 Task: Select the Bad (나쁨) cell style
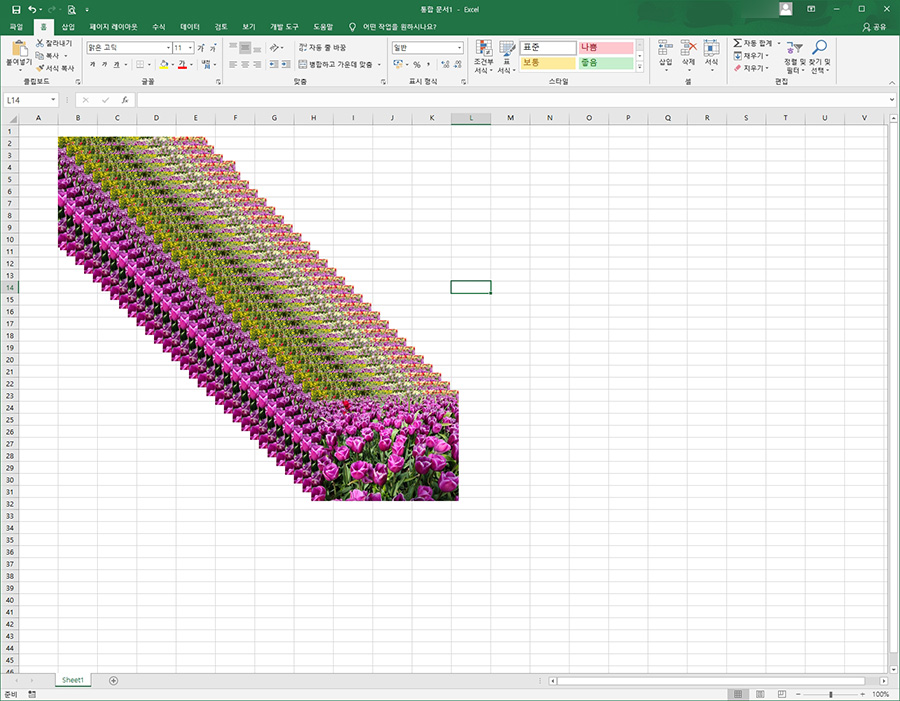(606, 48)
